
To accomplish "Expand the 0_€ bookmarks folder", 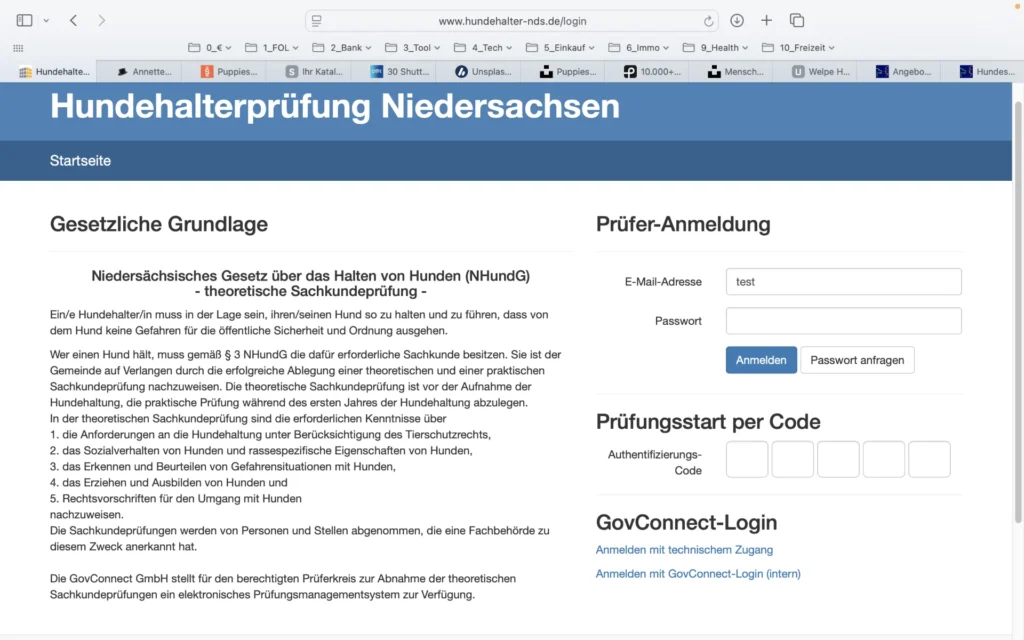I will pos(210,48).
